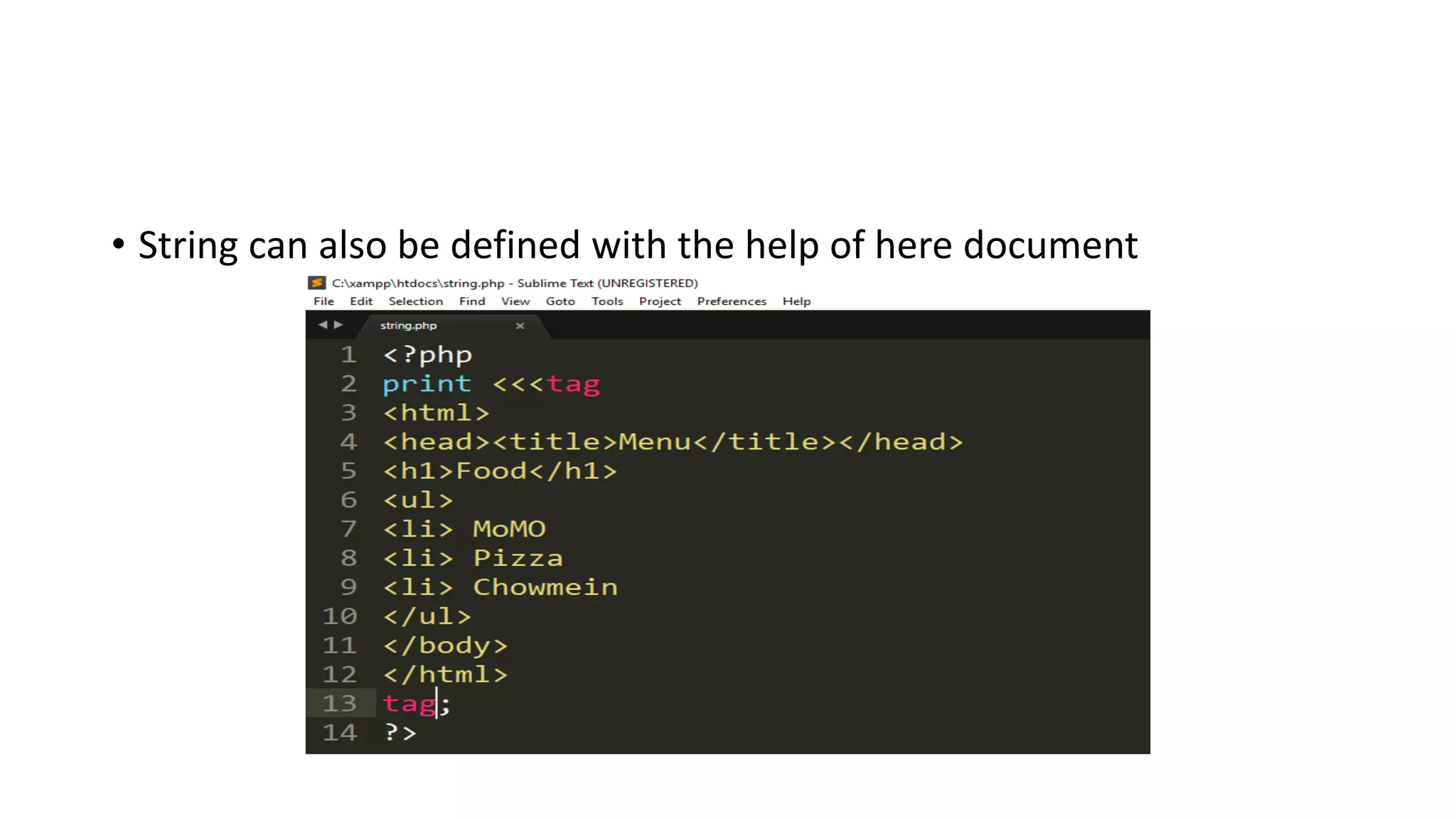
Task: Open the File menu
Action: click(323, 301)
